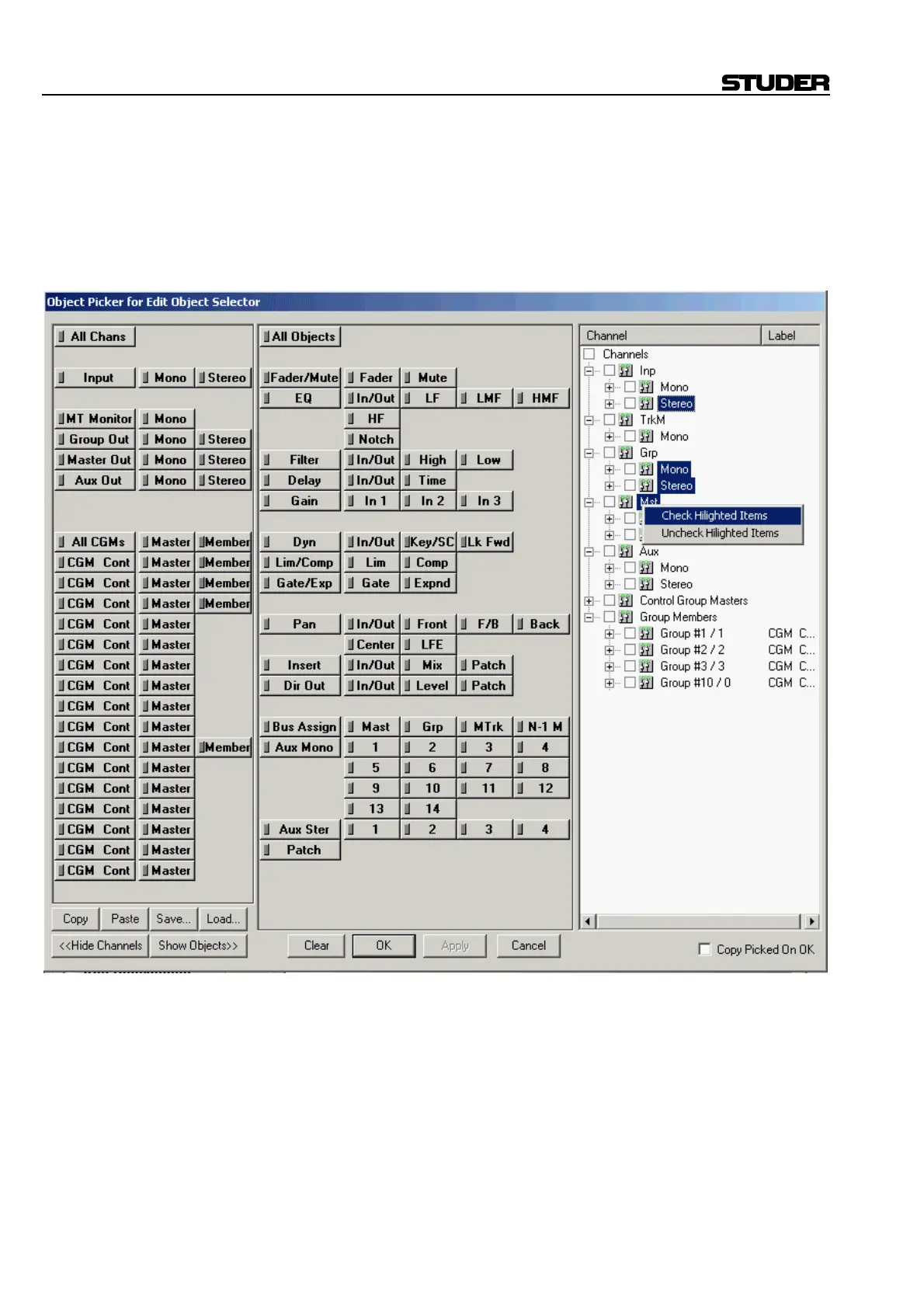Collapse the Aux tree node
This screenshot has height=1308, width=924.
[589, 551]
